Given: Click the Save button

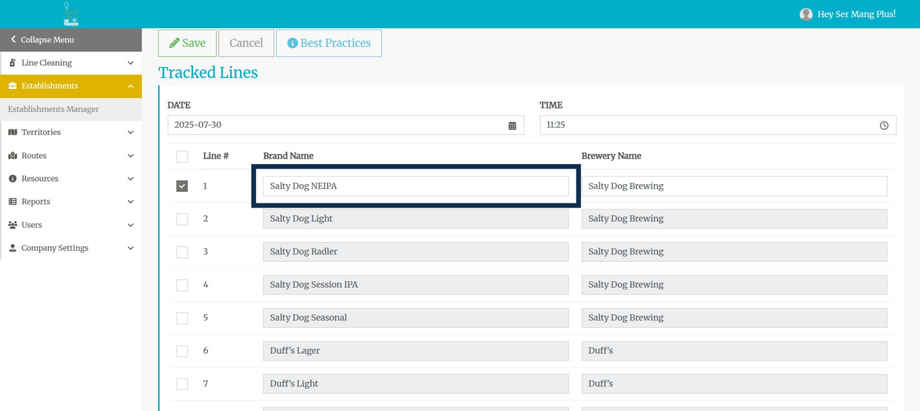Looking at the screenshot, I should 187,43.
